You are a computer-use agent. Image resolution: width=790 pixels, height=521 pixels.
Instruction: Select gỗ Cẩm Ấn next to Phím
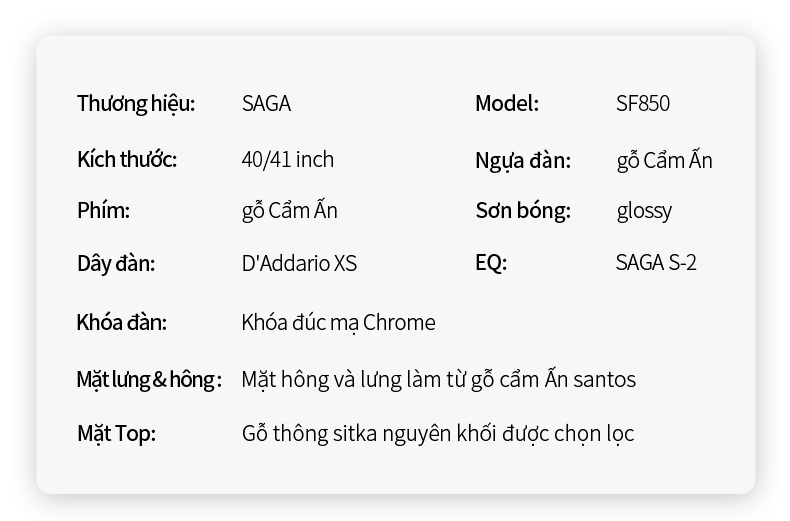[x=290, y=211]
